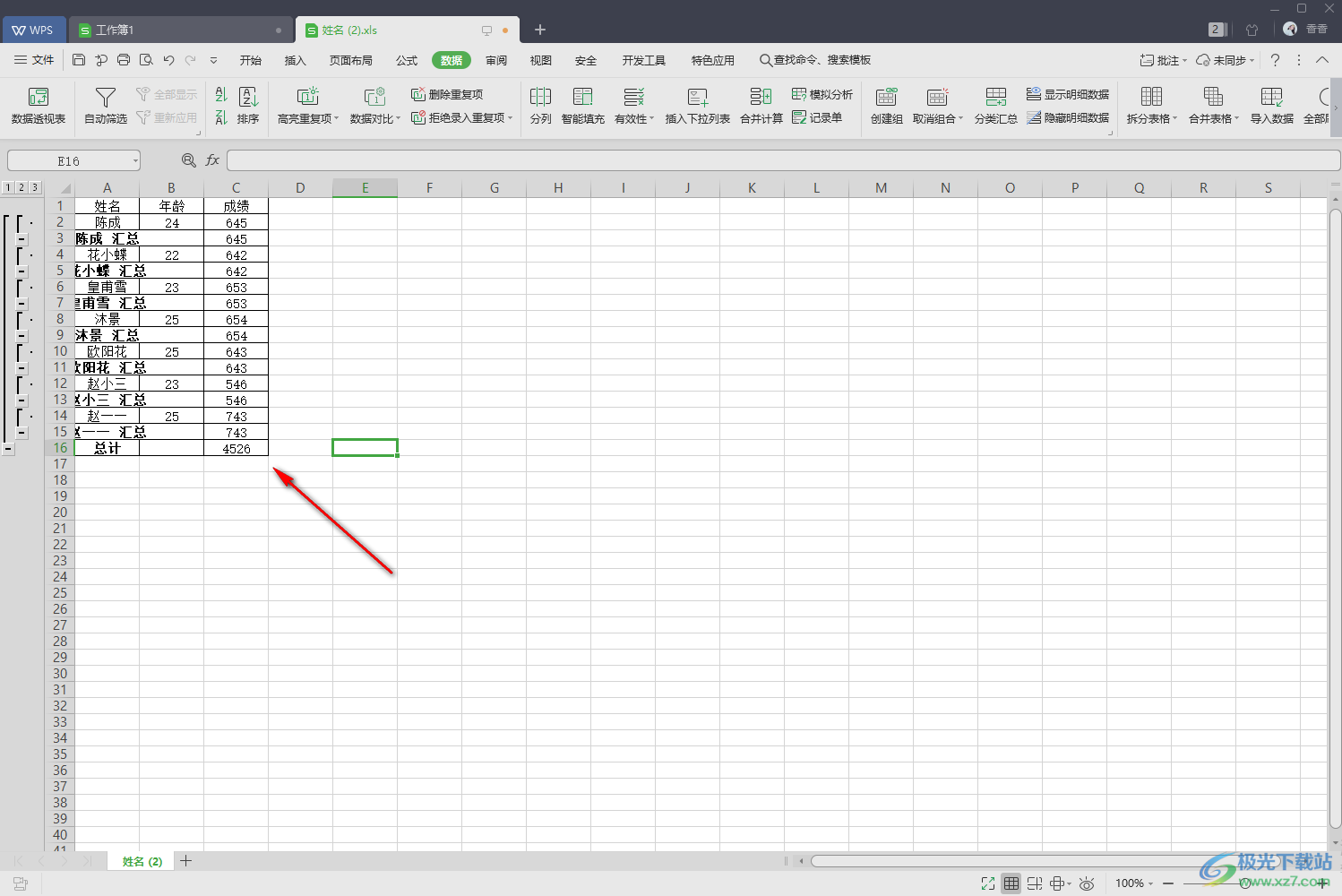Use the 智能填充 smart fill tool

pyautogui.click(x=583, y=106)
